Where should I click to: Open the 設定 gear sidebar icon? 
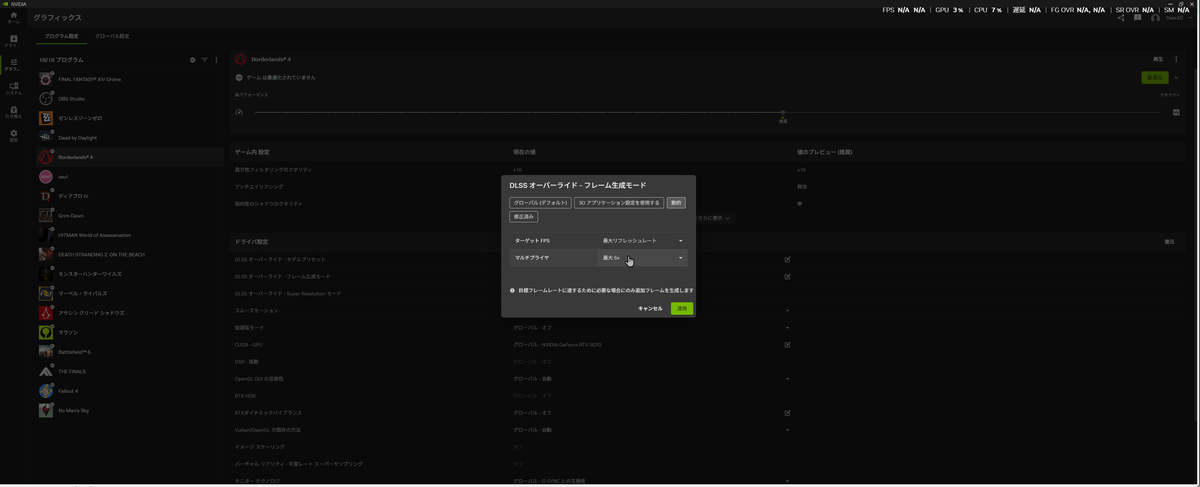pyautogui.click(x=13, y=135)
